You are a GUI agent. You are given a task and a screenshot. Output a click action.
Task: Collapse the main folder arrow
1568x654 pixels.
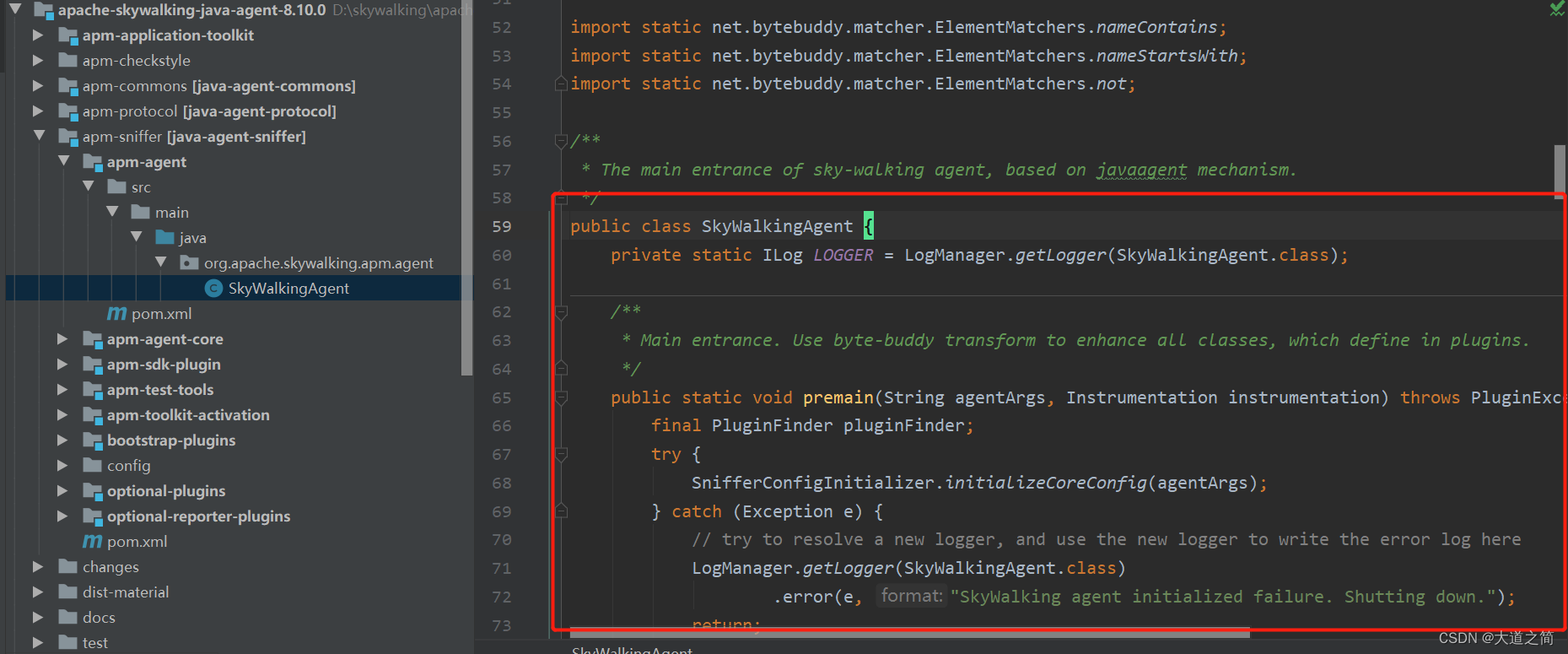(112, 212)
